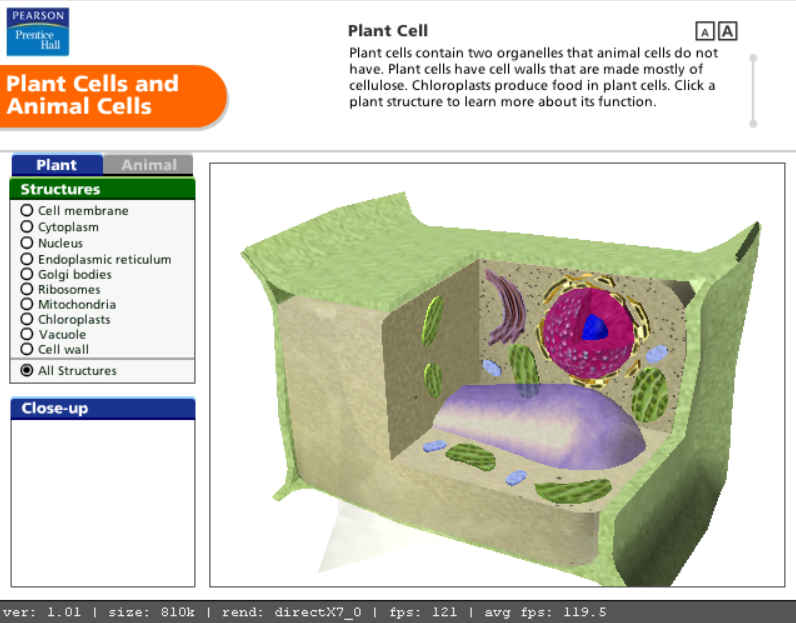Viewport: 796px width, 623px height.
Task: Choose the Cell wall radio option
Action: (27, 349)
